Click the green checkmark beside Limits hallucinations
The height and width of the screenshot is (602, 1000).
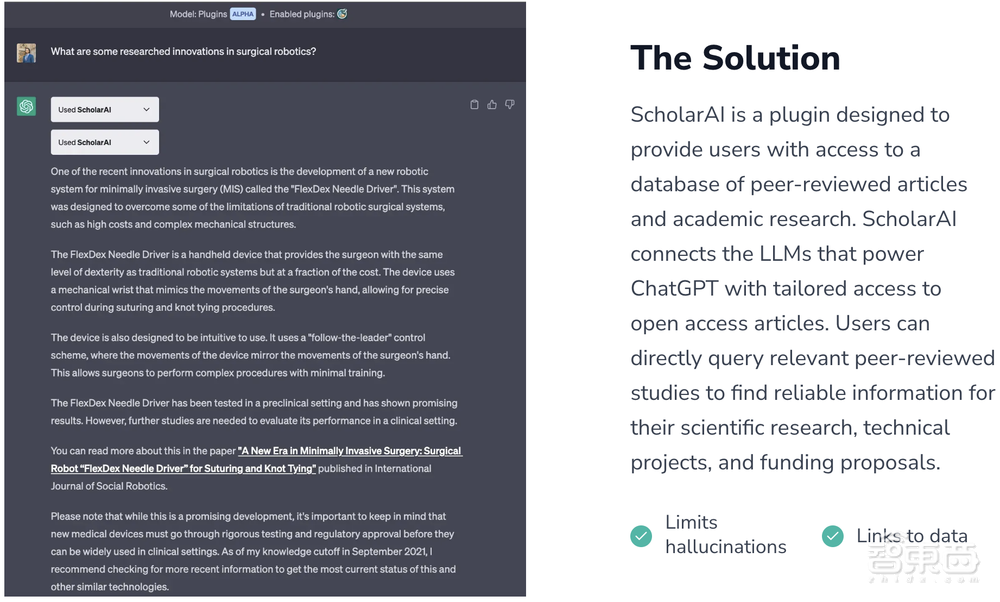pyautogui.click(x=641, y=536)
